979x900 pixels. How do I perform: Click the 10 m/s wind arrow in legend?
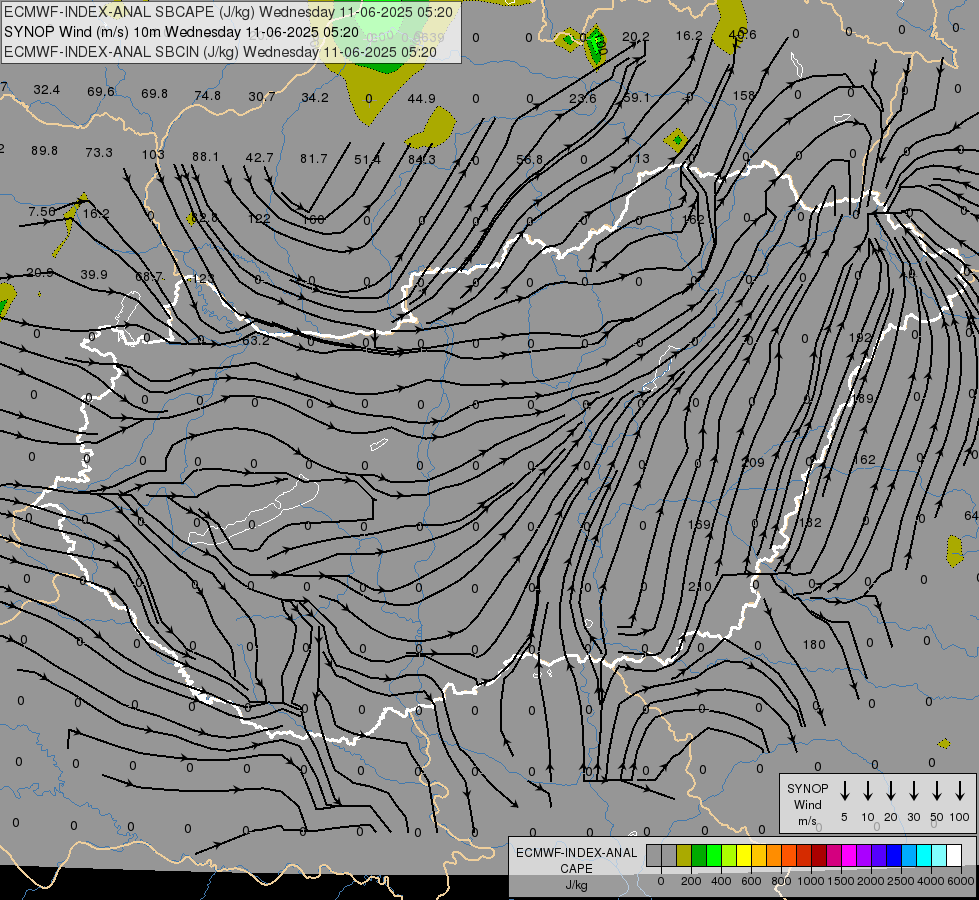pos(868,791)
